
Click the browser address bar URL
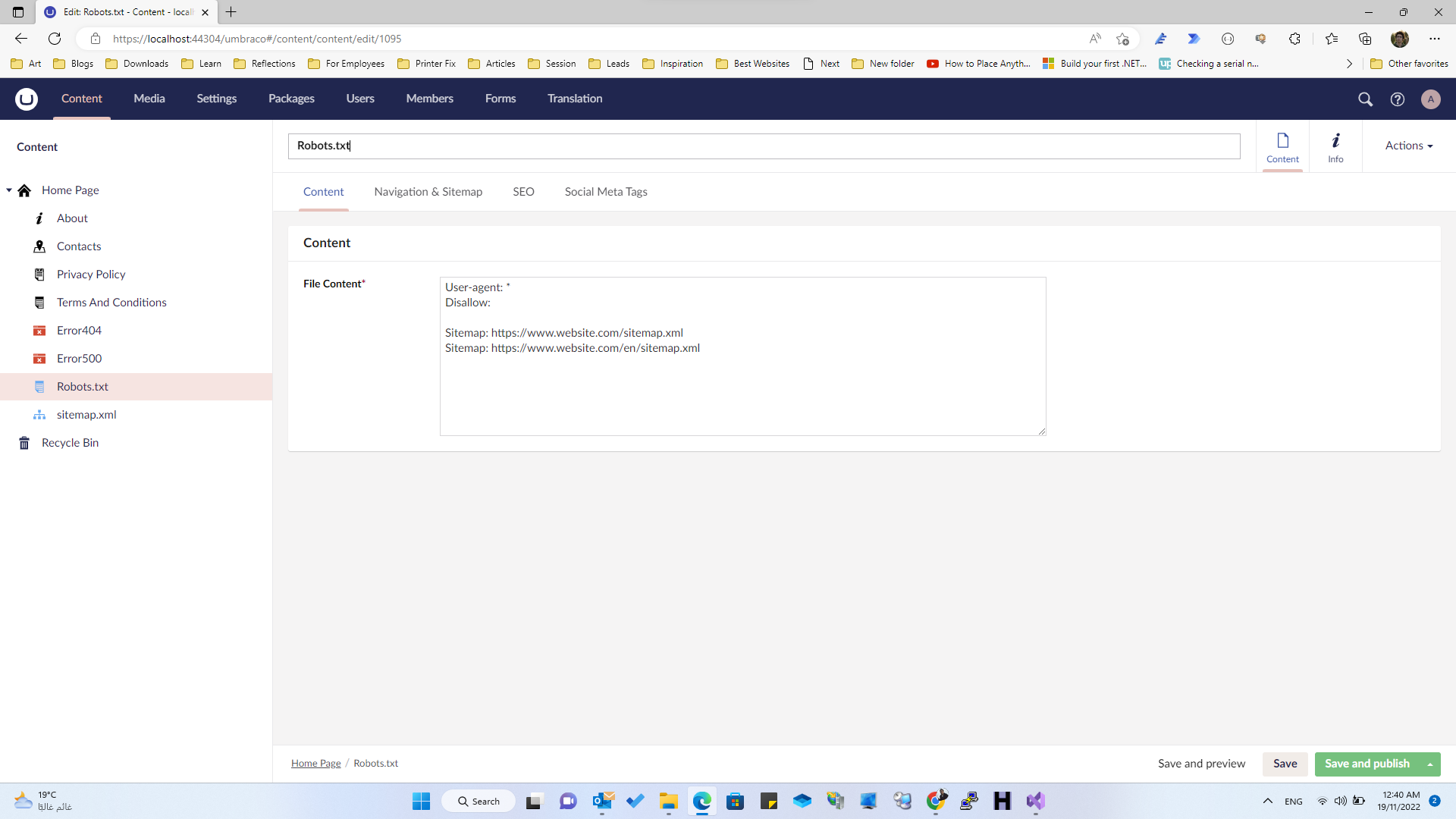[258, 39]
